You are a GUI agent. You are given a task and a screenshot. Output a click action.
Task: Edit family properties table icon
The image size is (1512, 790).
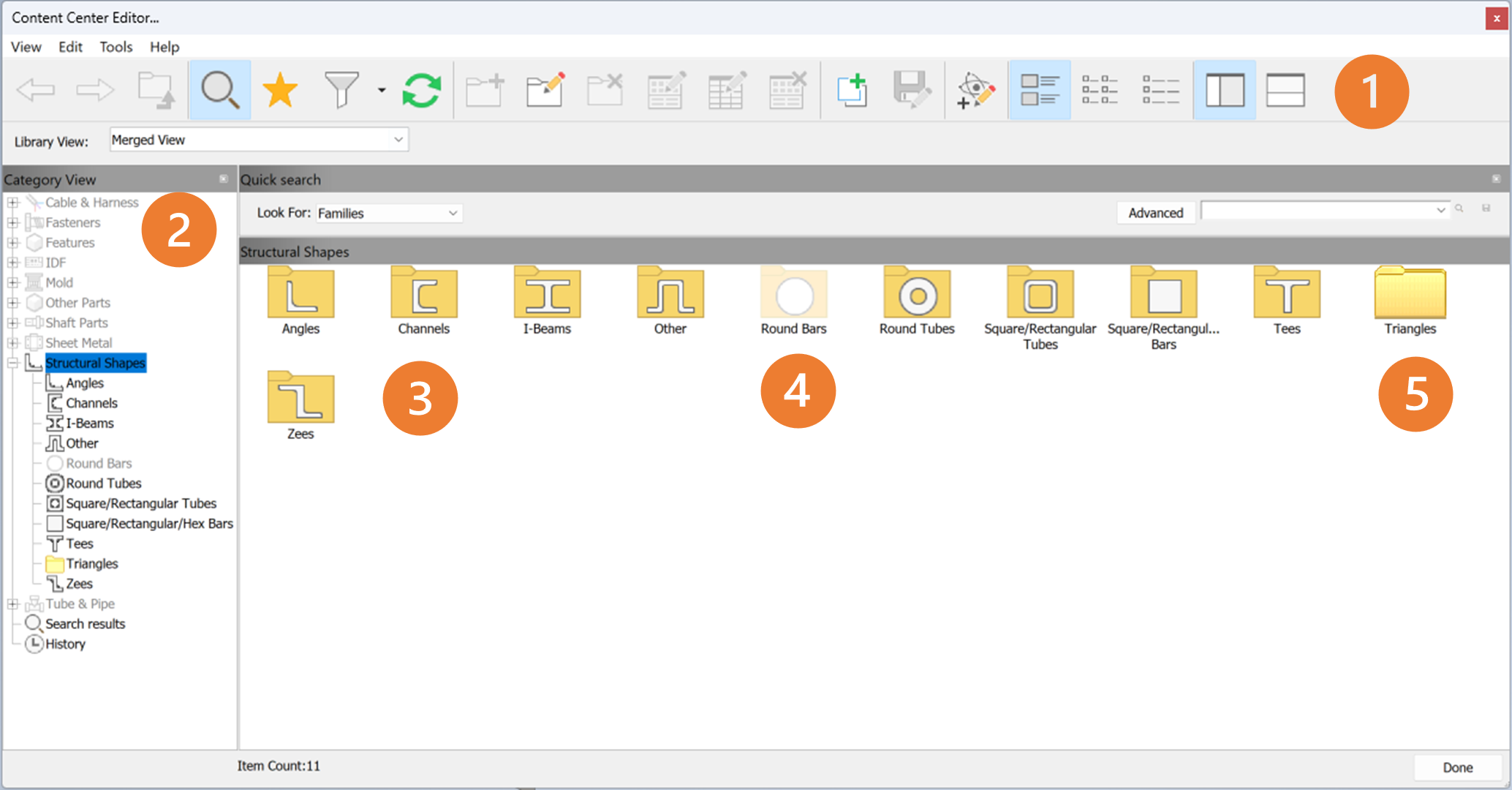click(x=727, y=91)
